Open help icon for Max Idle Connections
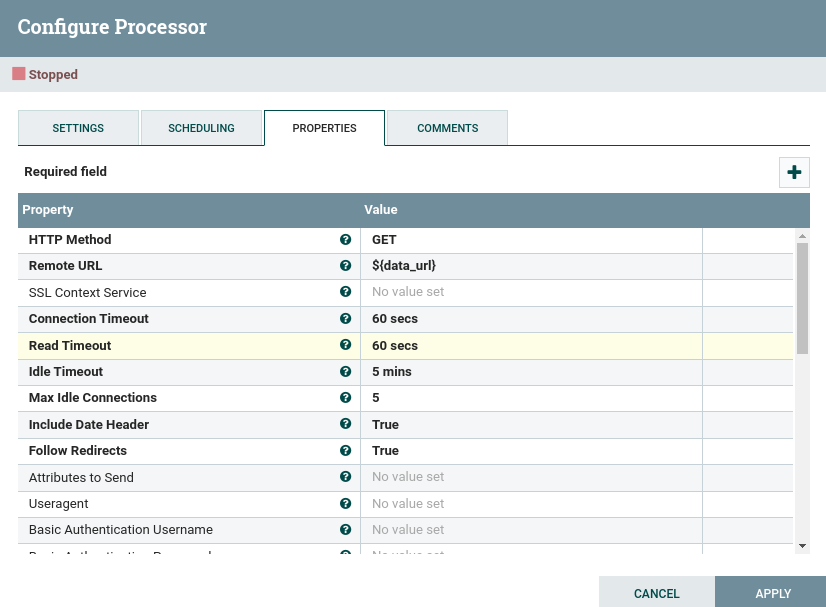The height and width of the screenshot is (607, 826). 346,397
